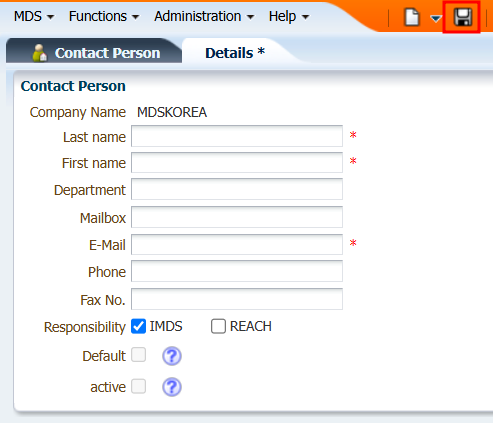Toggle the active checkbox
The height and width of the screenshot is (423, 493).
[x=138, y=386]
